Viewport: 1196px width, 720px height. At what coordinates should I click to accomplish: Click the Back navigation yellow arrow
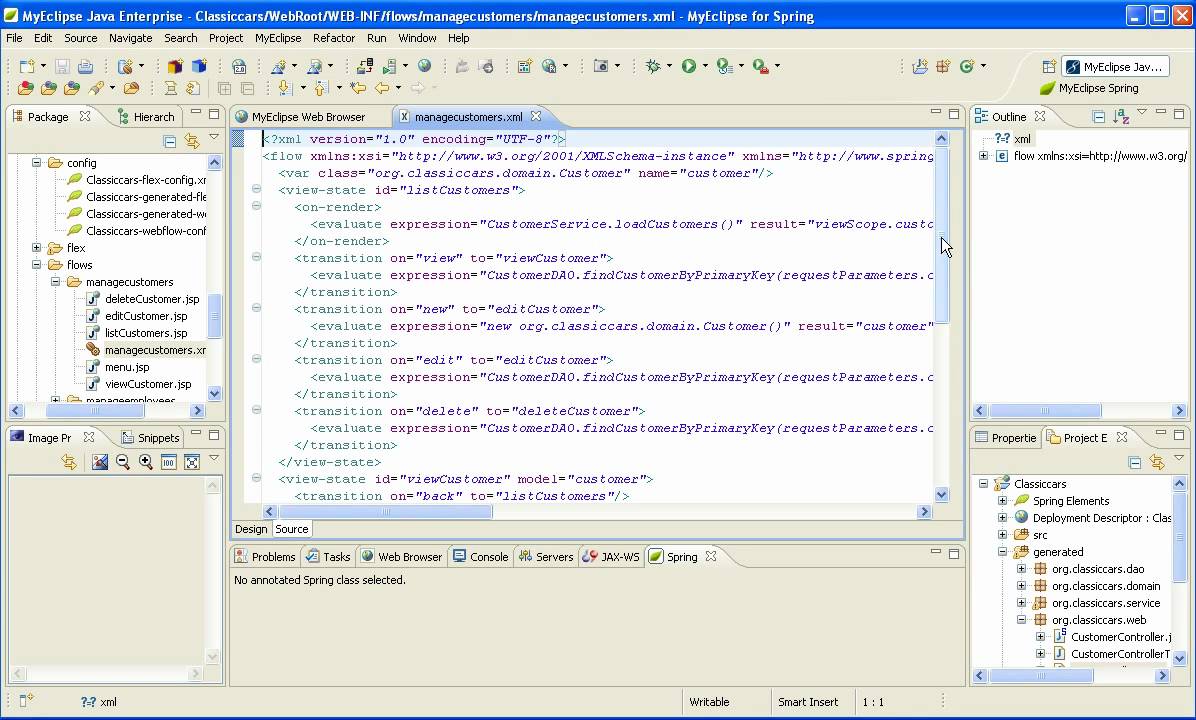pyautogui.click(x=381, y=88)
